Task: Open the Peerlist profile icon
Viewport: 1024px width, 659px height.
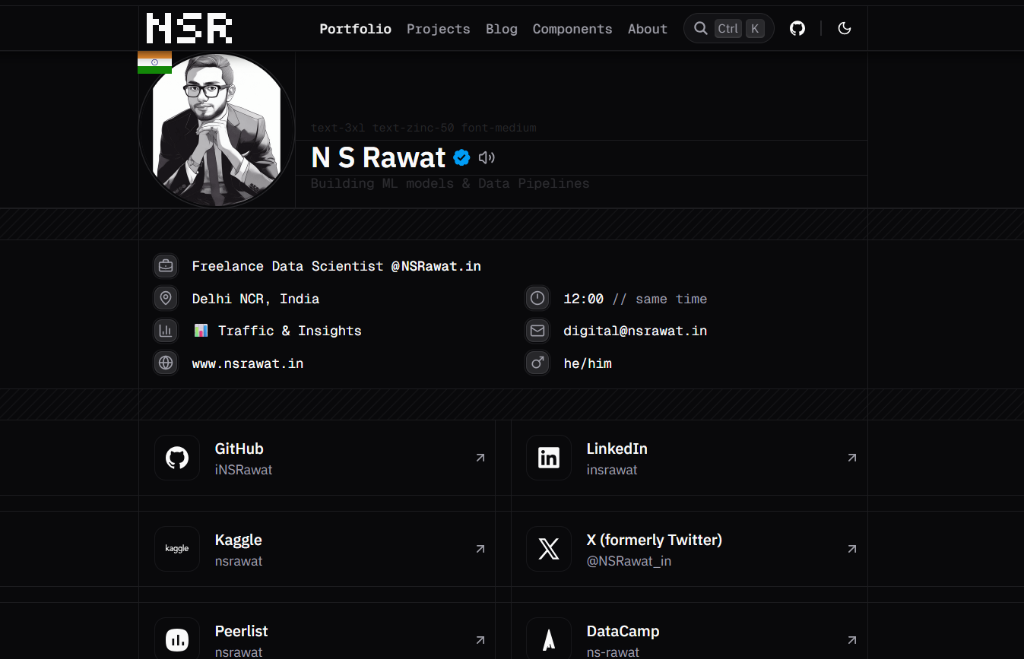Action: [x=177, y=640]
